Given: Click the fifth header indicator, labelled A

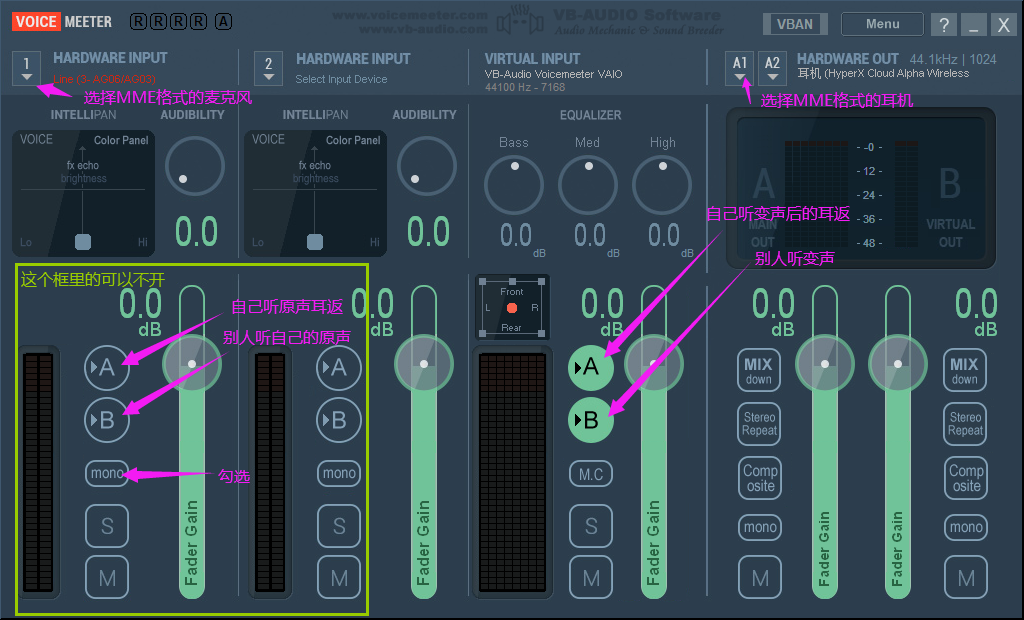Looking at the screenshot, I should coord(223,22).
